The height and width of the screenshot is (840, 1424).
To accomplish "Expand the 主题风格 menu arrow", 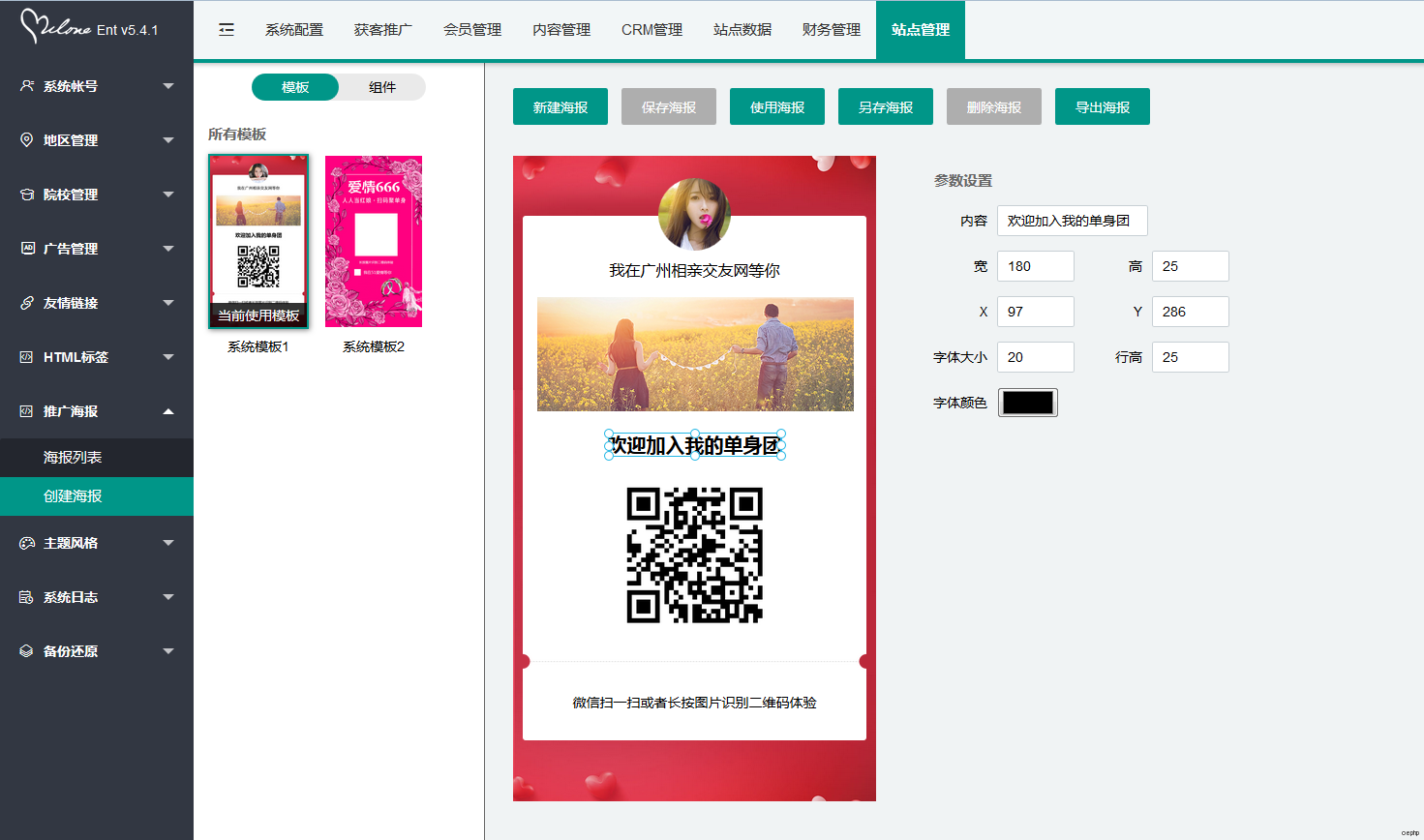I will [x=168, y=543].
